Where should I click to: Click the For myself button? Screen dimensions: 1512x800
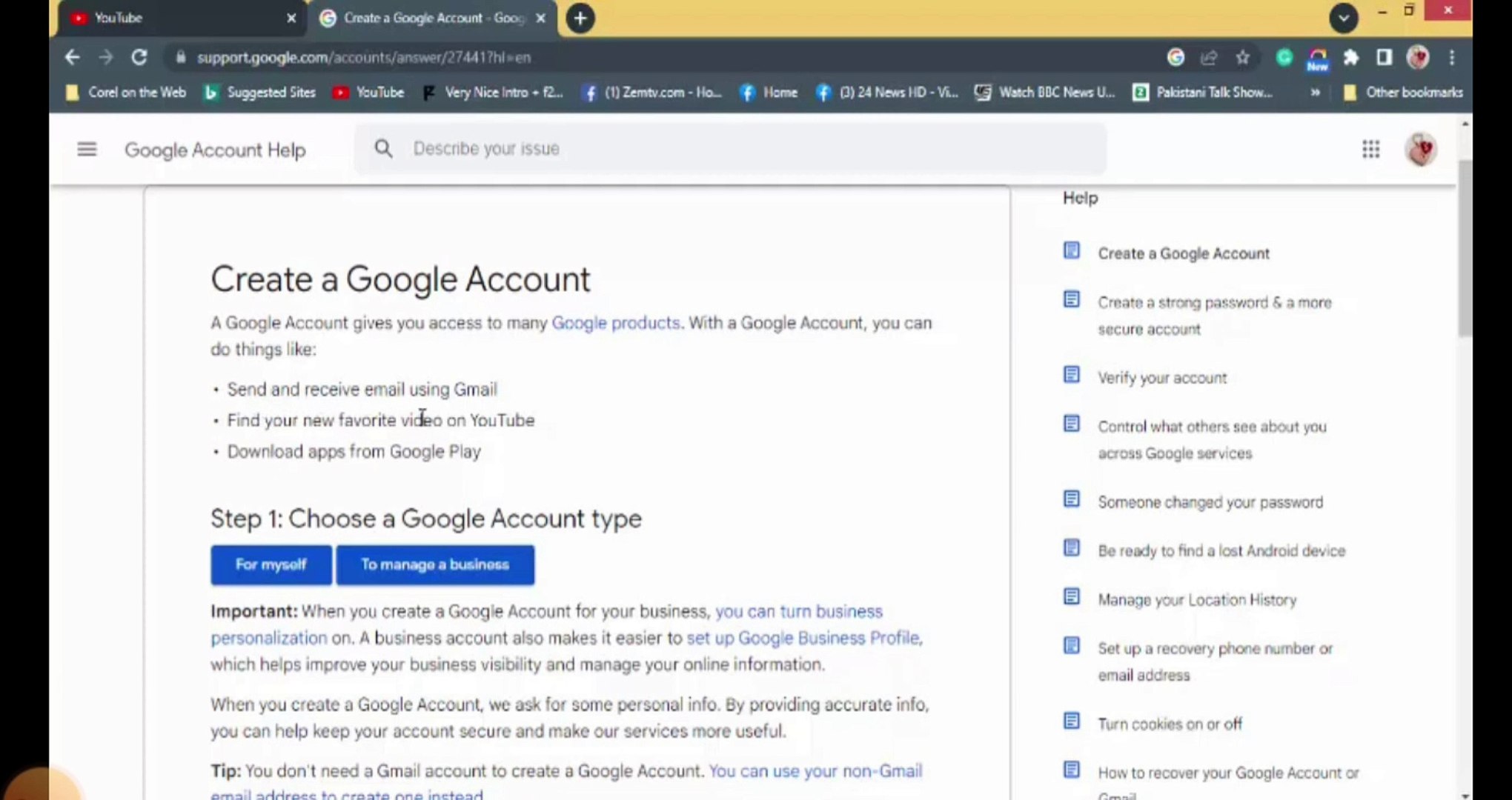point(271,564)
